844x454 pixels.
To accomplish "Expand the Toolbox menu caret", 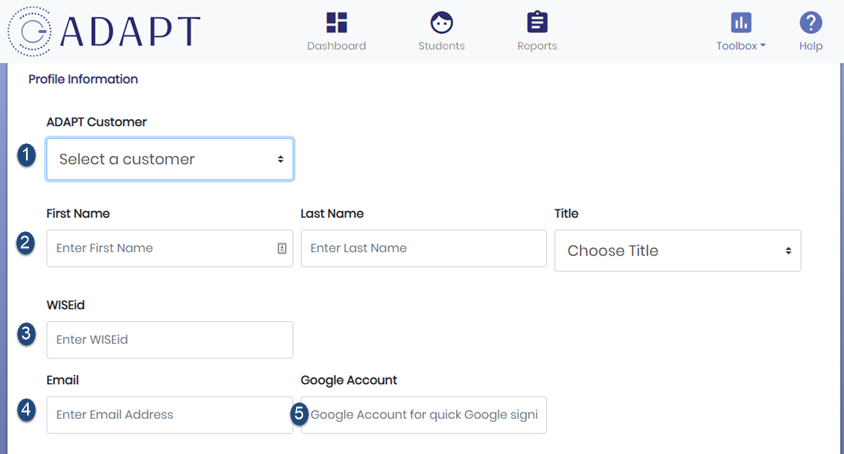I will point(763,46).
